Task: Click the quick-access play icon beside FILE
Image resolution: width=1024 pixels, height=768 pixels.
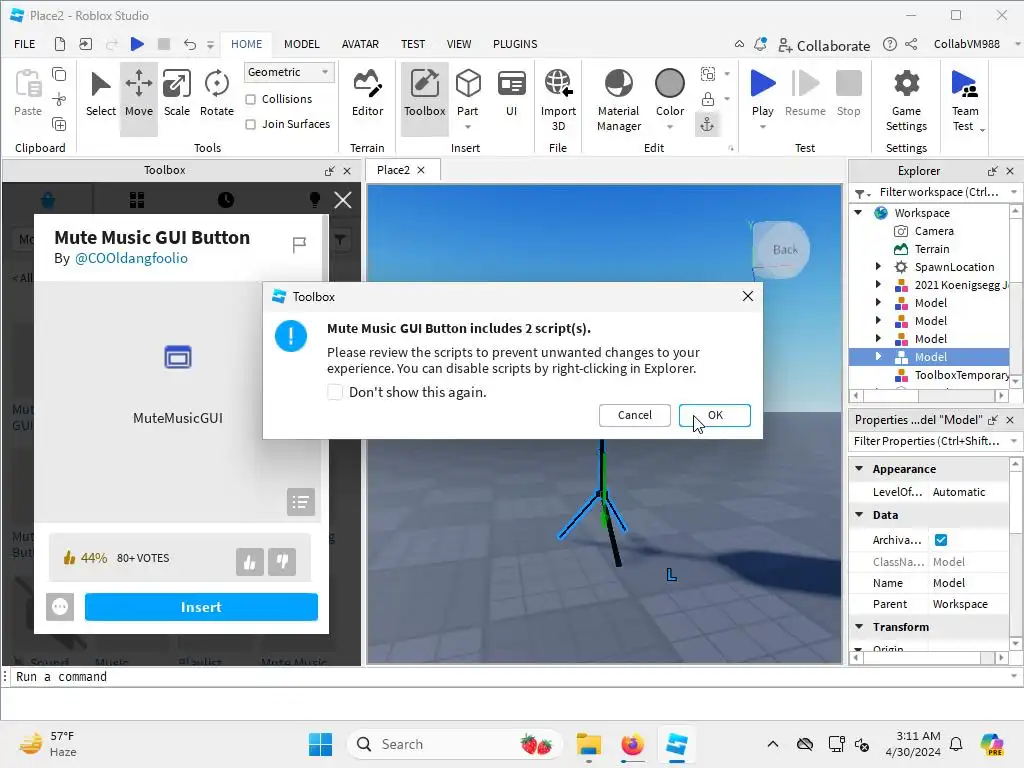Action: (137, 44)
